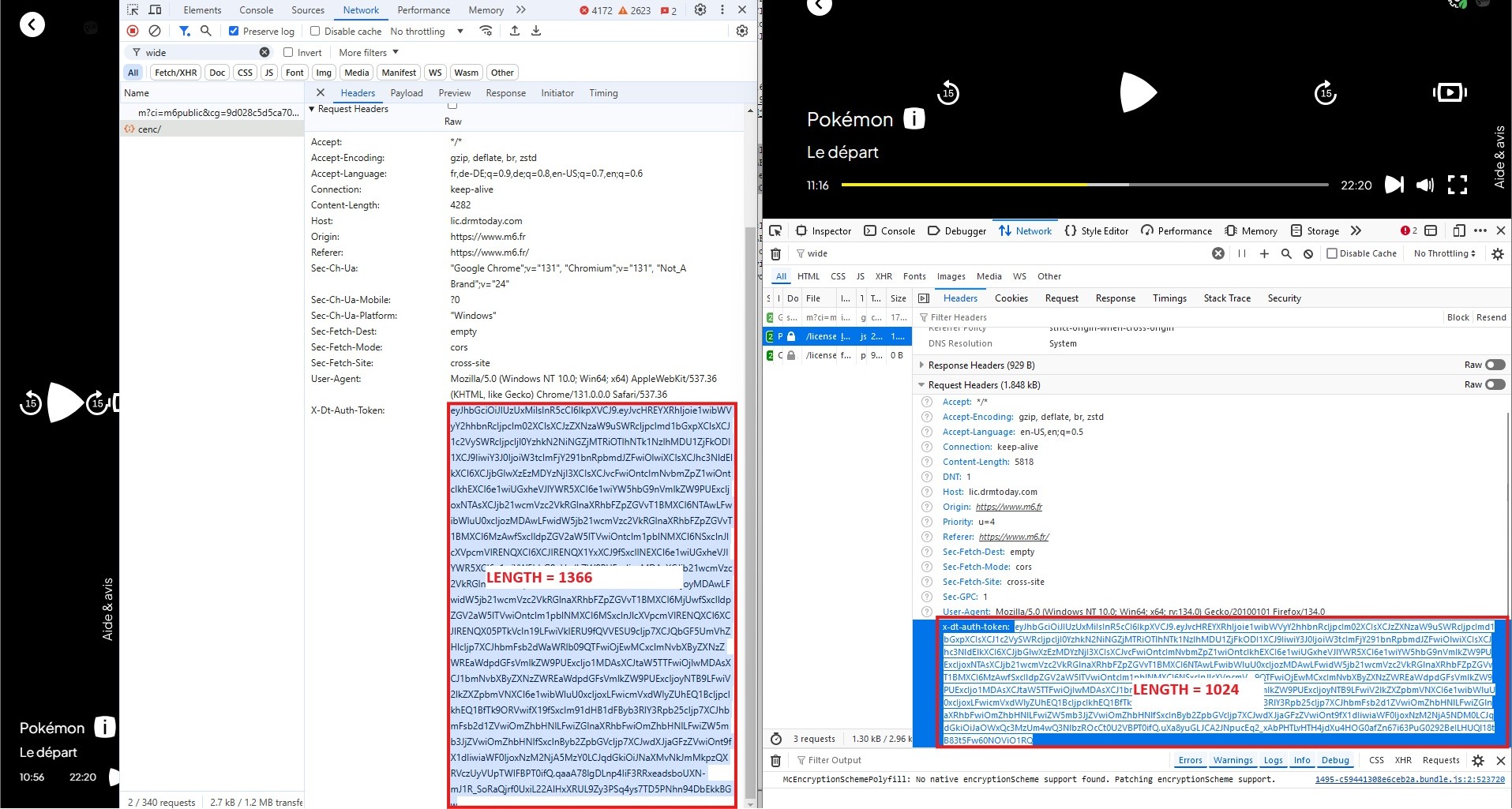
Task: Open Chrome DevTools settings gear
Action: pos(700,10)
